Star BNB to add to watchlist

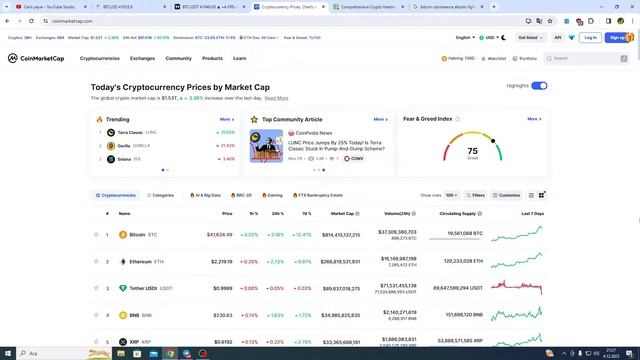[x=96, y=315]
